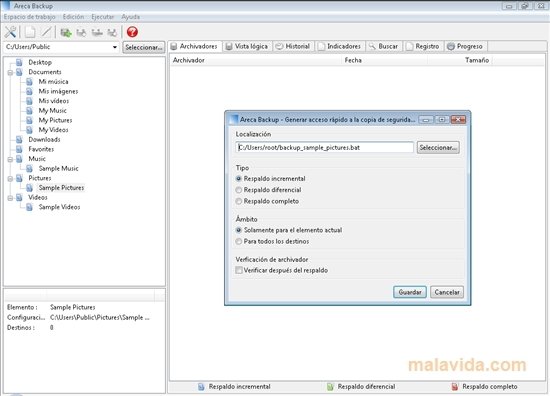Click the icon beside Sample Music
Screen dimensions: 550x396
[29, 168]
